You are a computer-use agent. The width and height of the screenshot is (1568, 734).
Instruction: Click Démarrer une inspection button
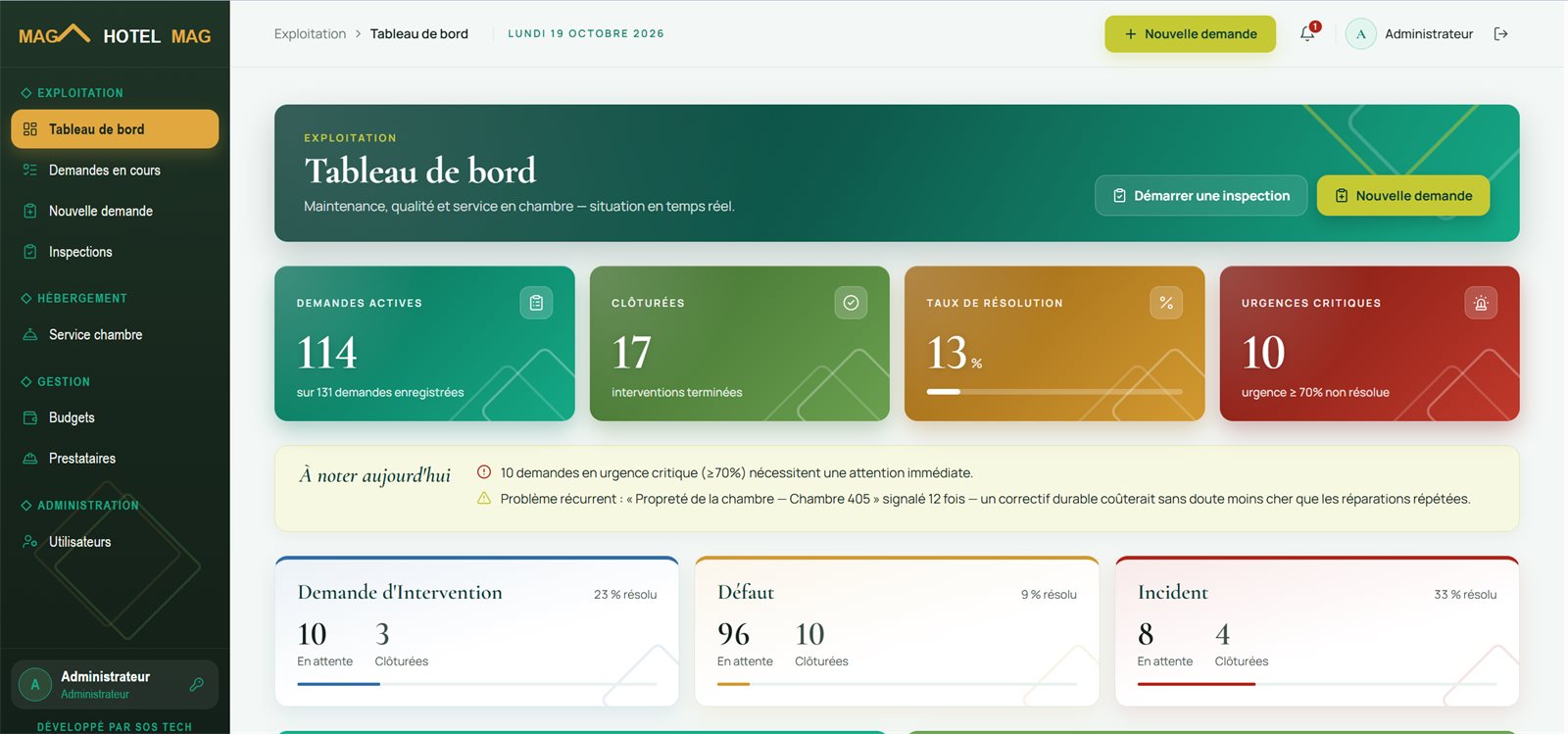click(1200, 195)
